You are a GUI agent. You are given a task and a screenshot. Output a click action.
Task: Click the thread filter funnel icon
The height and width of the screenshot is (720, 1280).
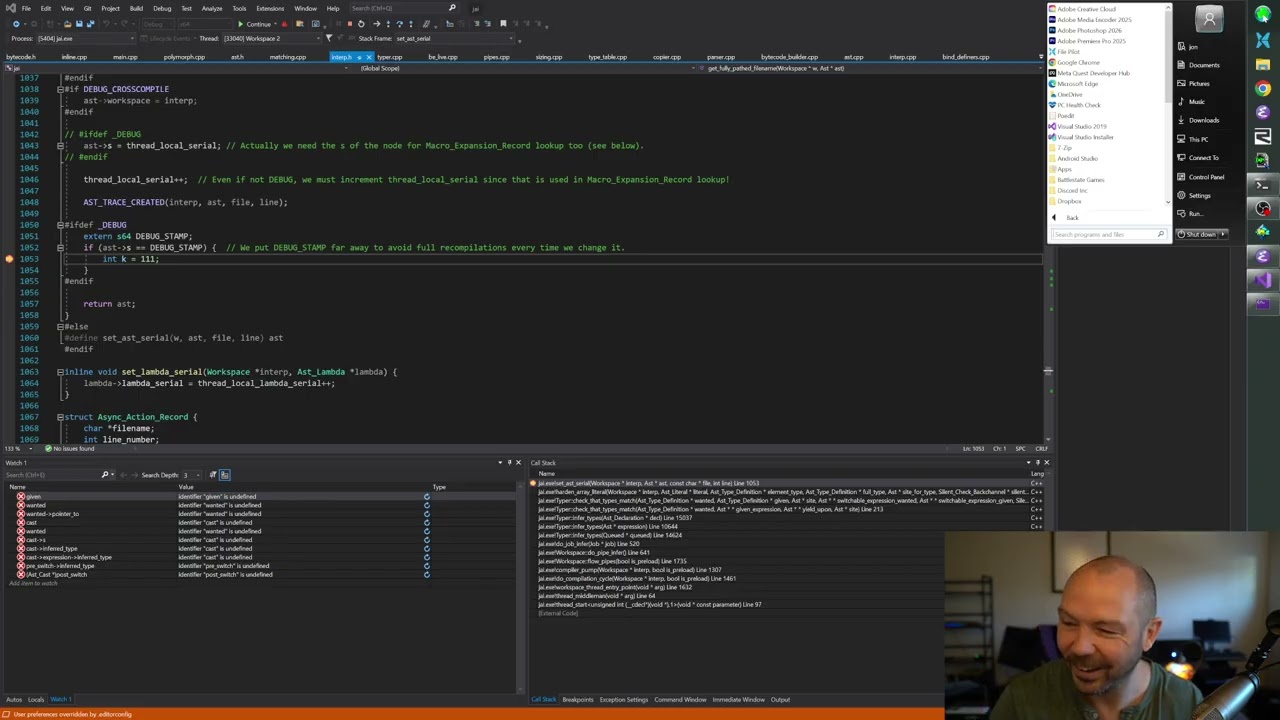[329, 38]
